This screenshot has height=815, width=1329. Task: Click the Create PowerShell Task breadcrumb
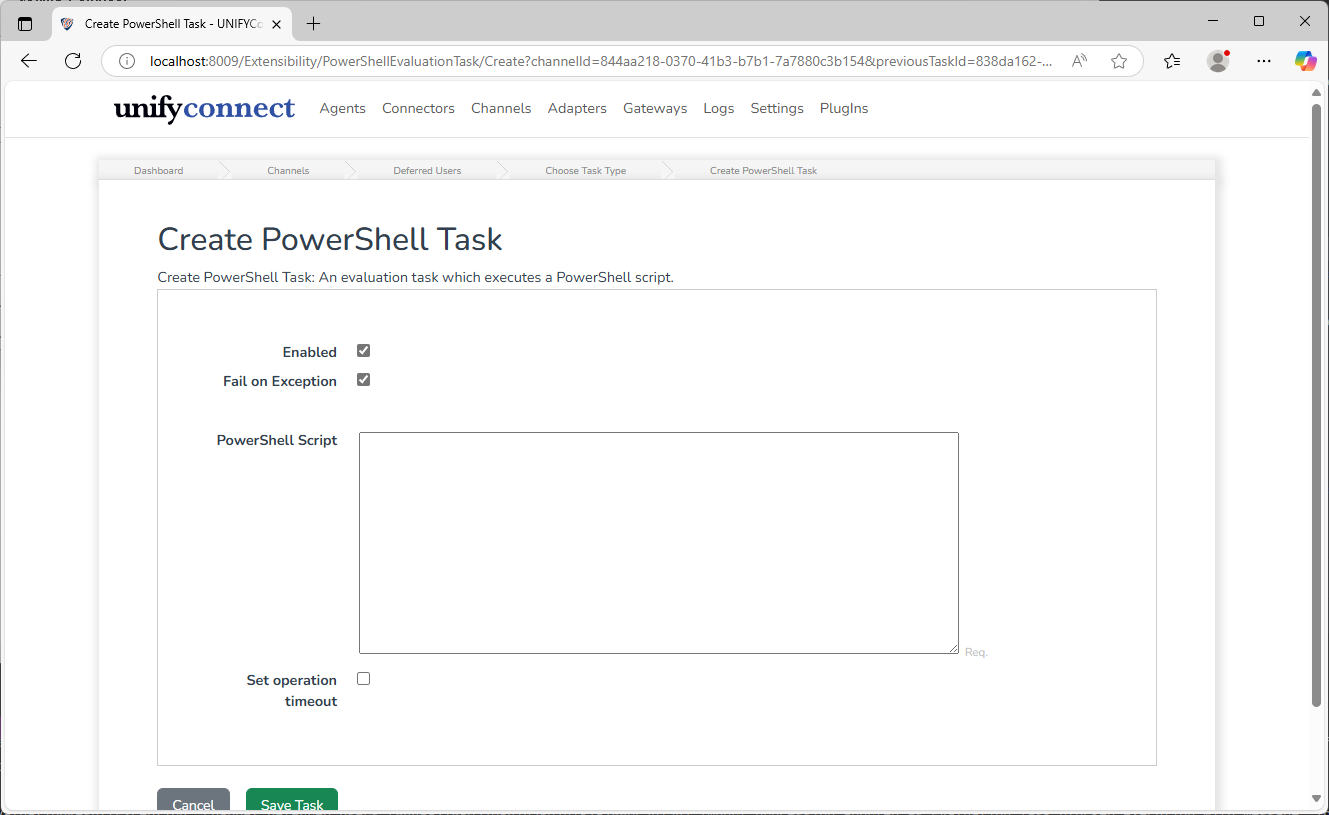[764, 171]
